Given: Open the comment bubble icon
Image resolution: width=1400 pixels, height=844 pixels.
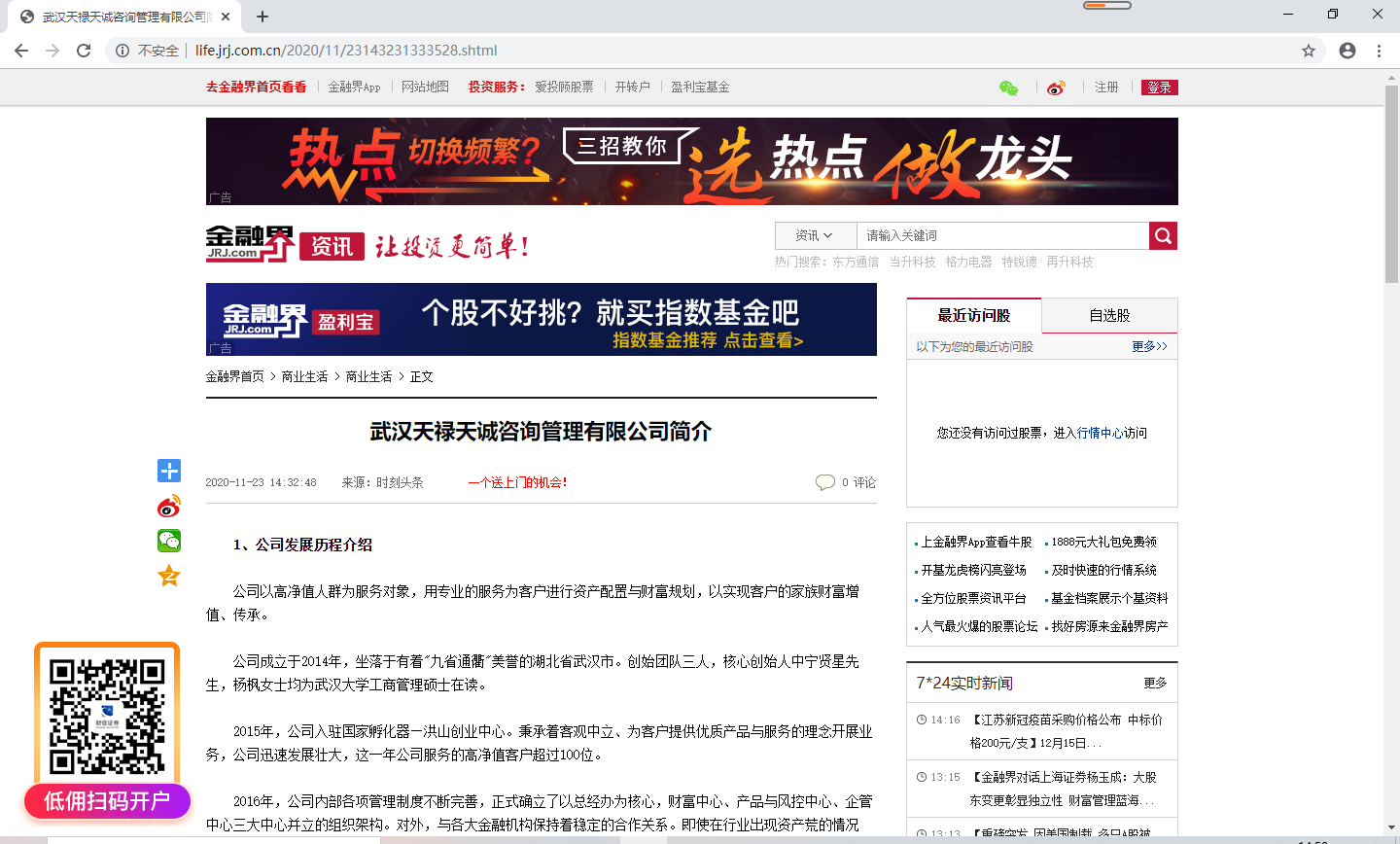Looking at the screenshot, I should [825, 482].
